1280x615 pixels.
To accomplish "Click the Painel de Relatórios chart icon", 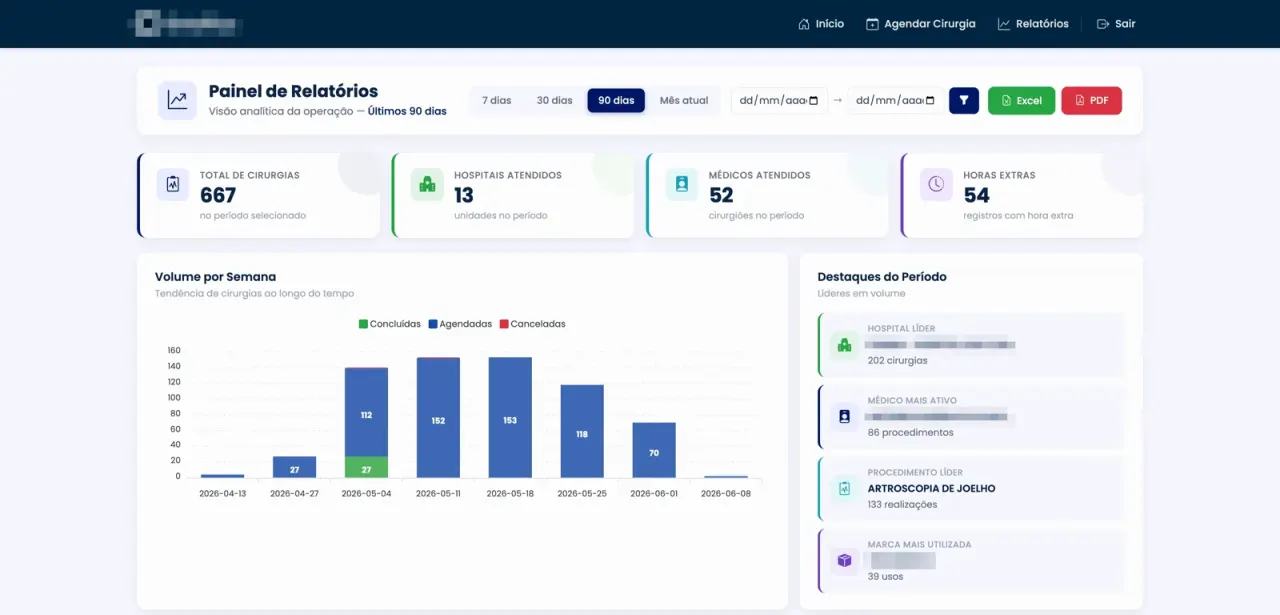I will (177, 100).
